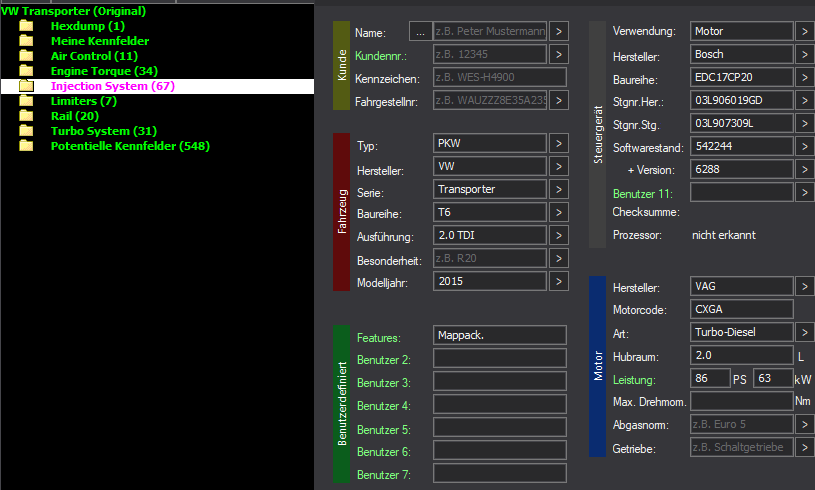
Task: Click the Name input field
Action: (x=490, y=31)
